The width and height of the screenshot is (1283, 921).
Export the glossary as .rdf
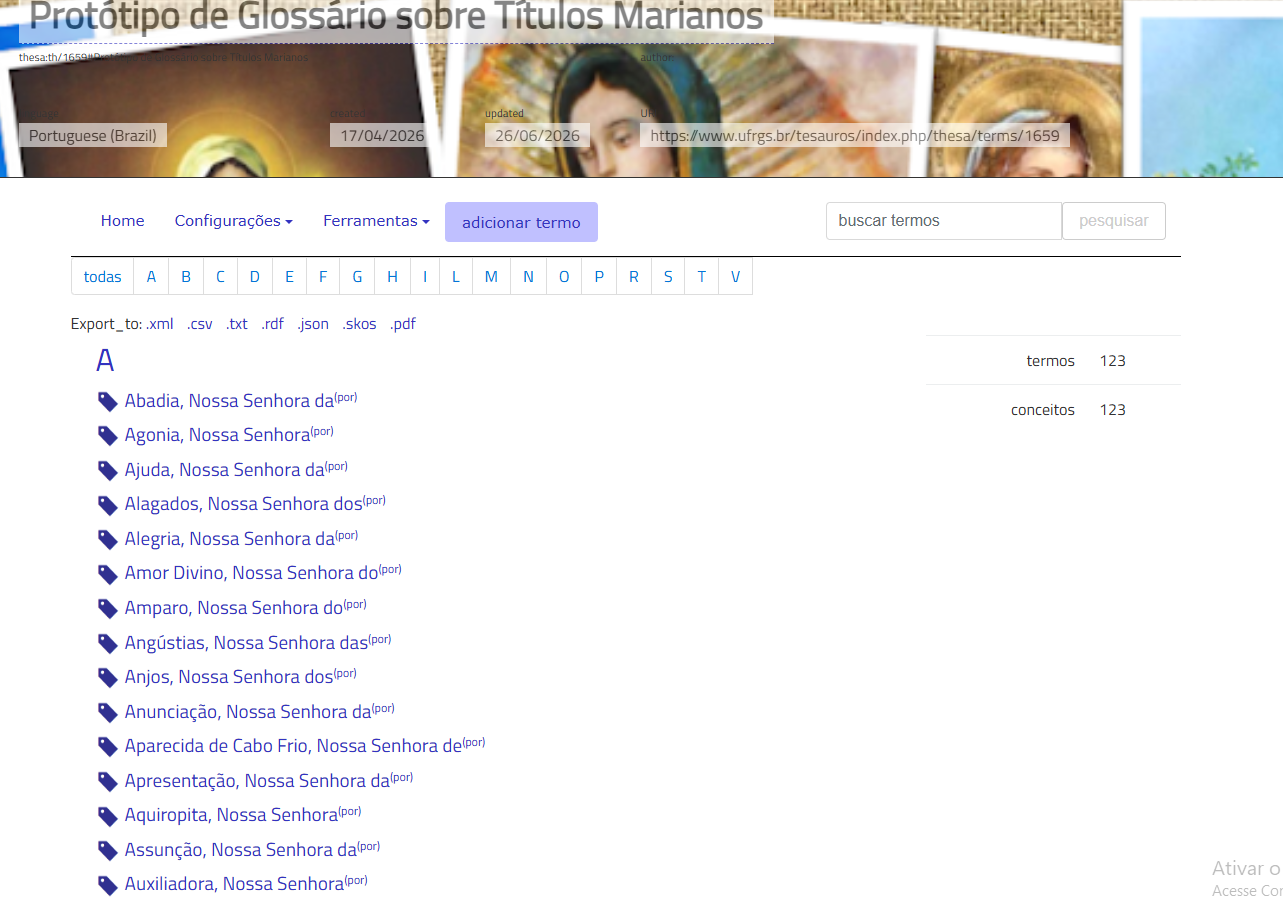(272, 324)
